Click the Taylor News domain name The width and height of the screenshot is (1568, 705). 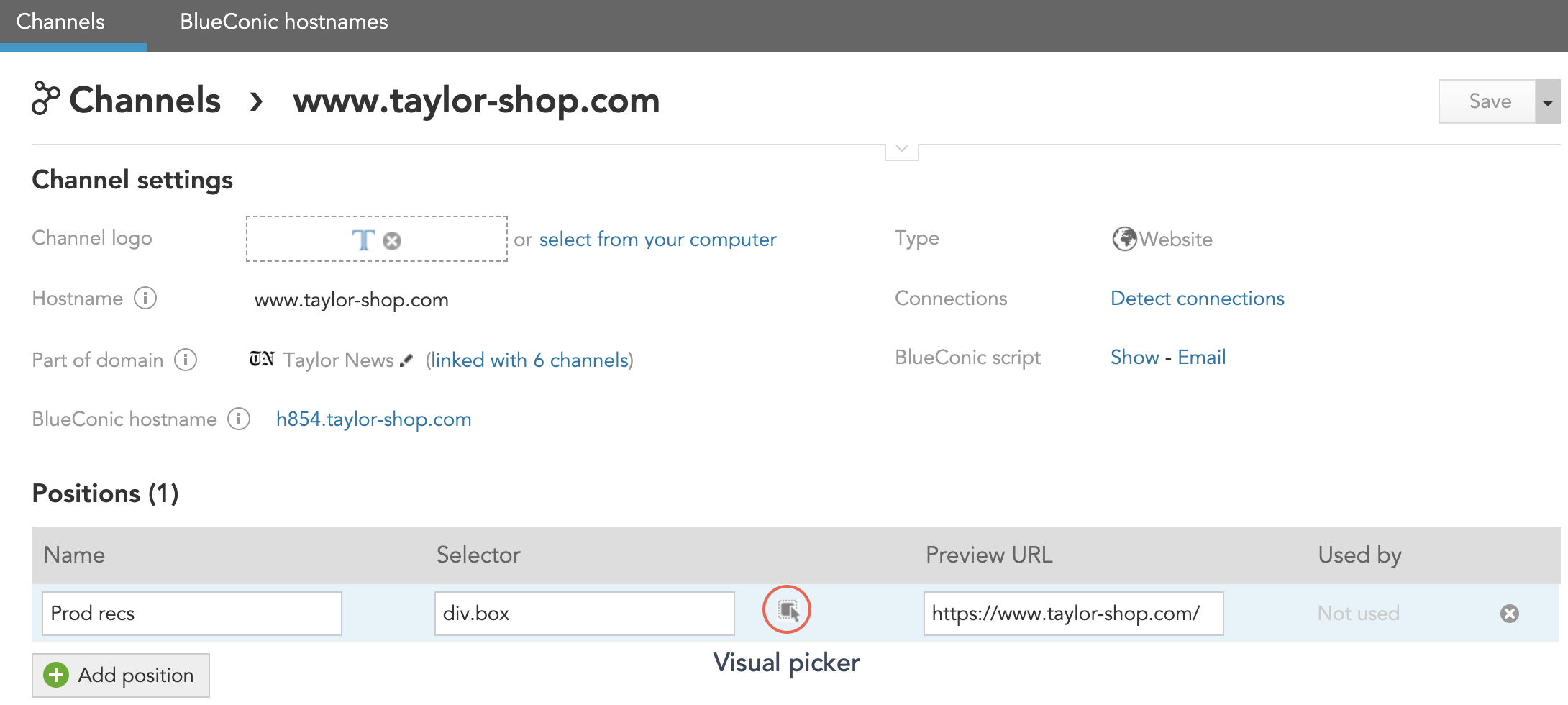click(x=338, y=360)
